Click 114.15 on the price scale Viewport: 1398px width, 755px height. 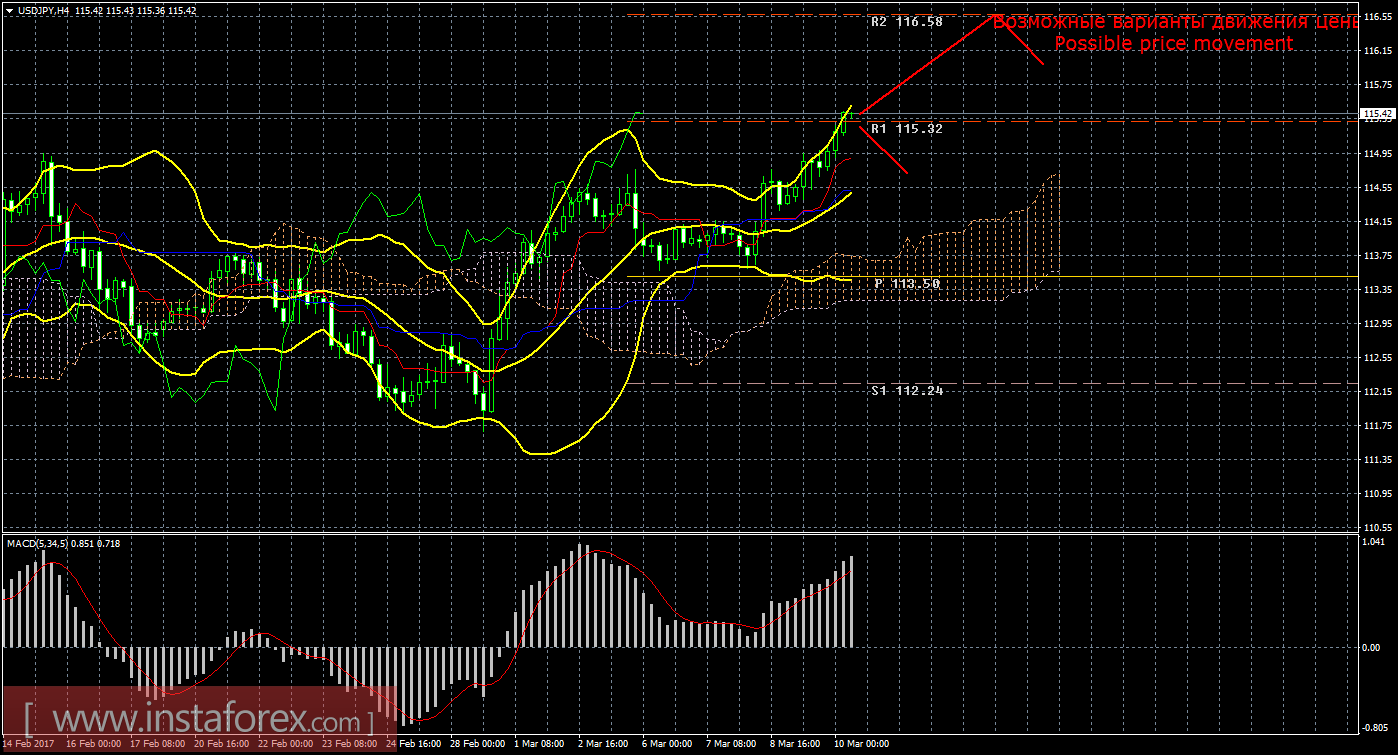click(x=1378, y=221)
